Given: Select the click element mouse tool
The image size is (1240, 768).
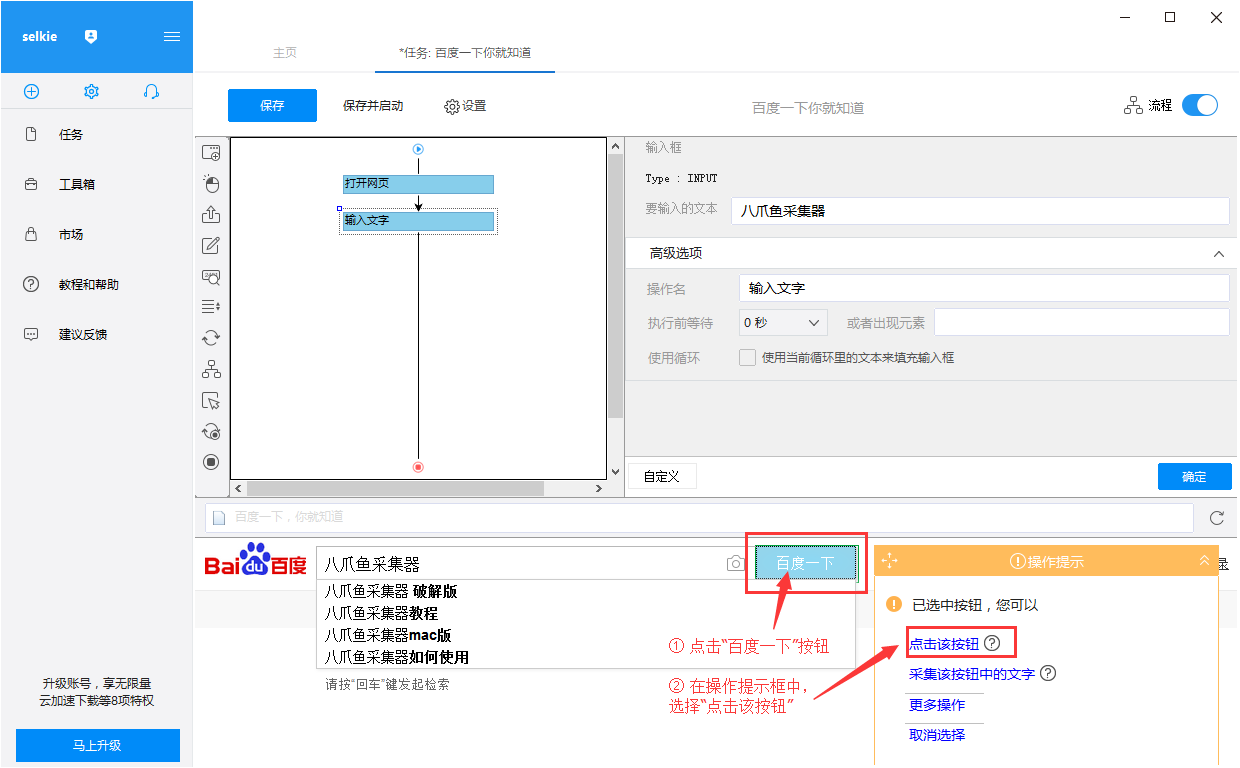Looking at the screenshot, I should click(211, 184).
